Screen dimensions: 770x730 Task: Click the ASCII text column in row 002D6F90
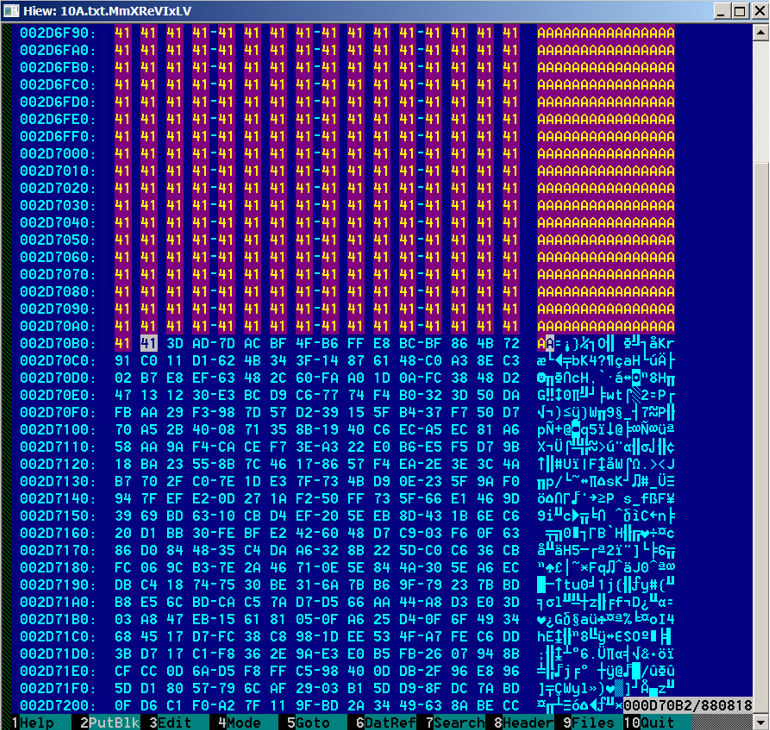click(605, 33)
